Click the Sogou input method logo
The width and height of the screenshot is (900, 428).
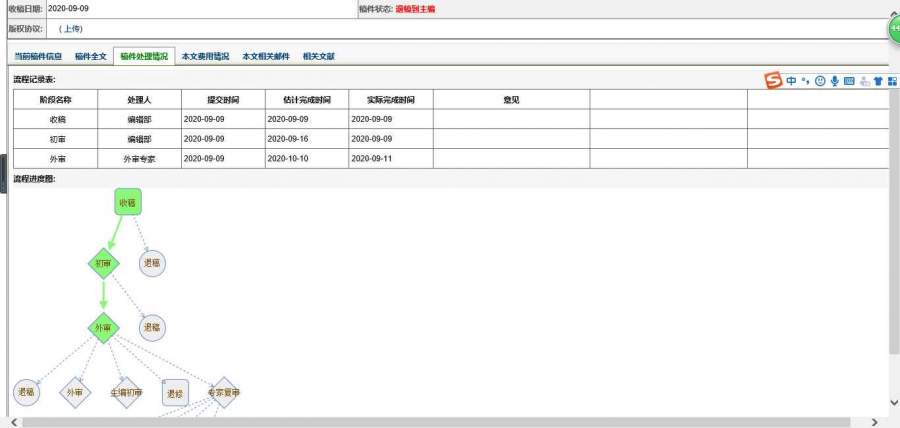pyautogui.click(x=774, y=80)
